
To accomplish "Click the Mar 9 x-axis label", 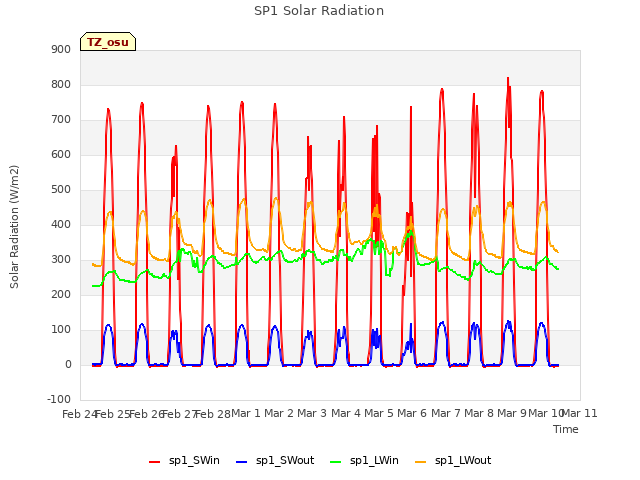I will tap(512, 413).
